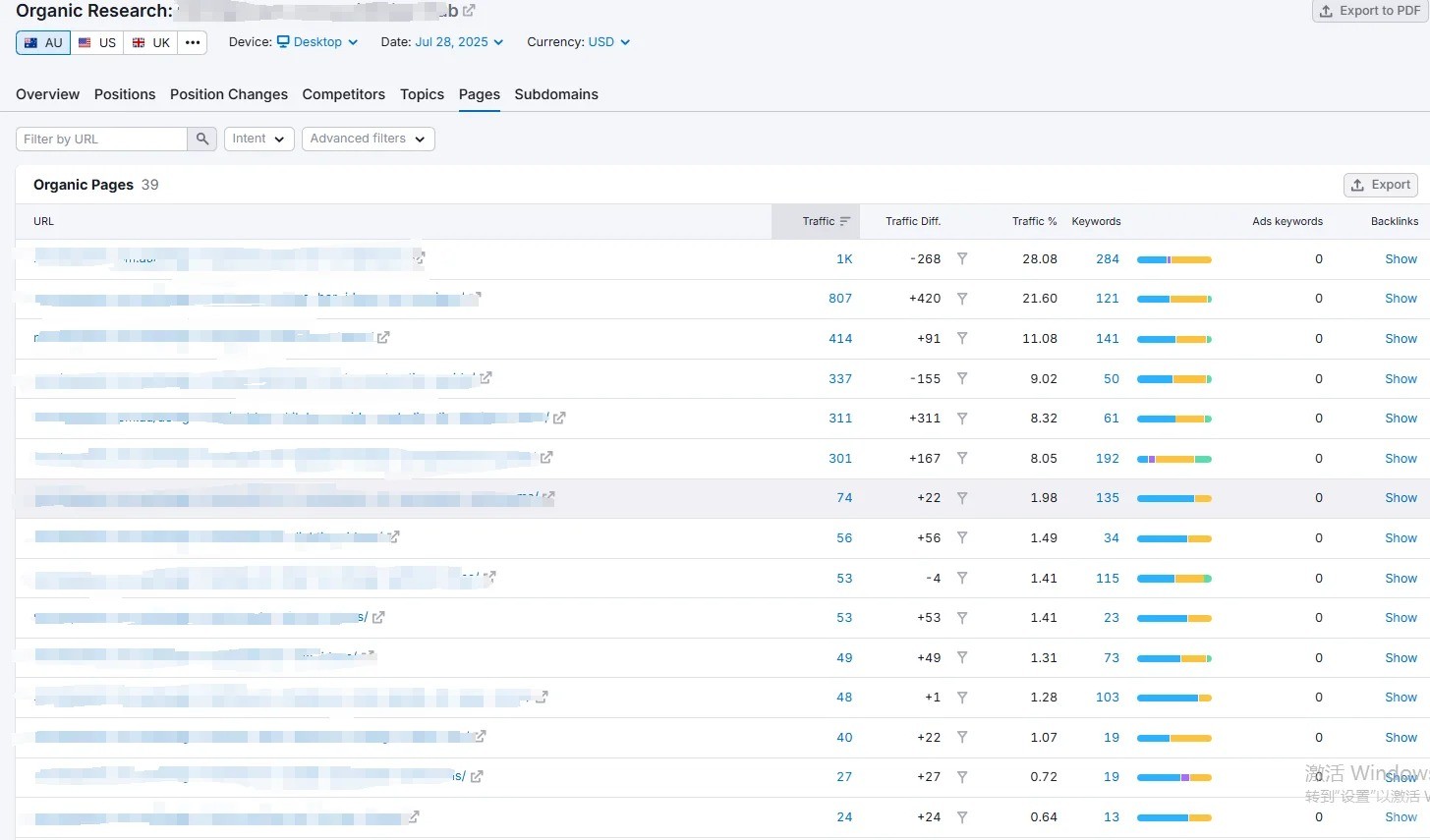This screenshot has width=1430, height=840.
Task: Open the Currency USD dropdown
Action: (x=609, y=42)
